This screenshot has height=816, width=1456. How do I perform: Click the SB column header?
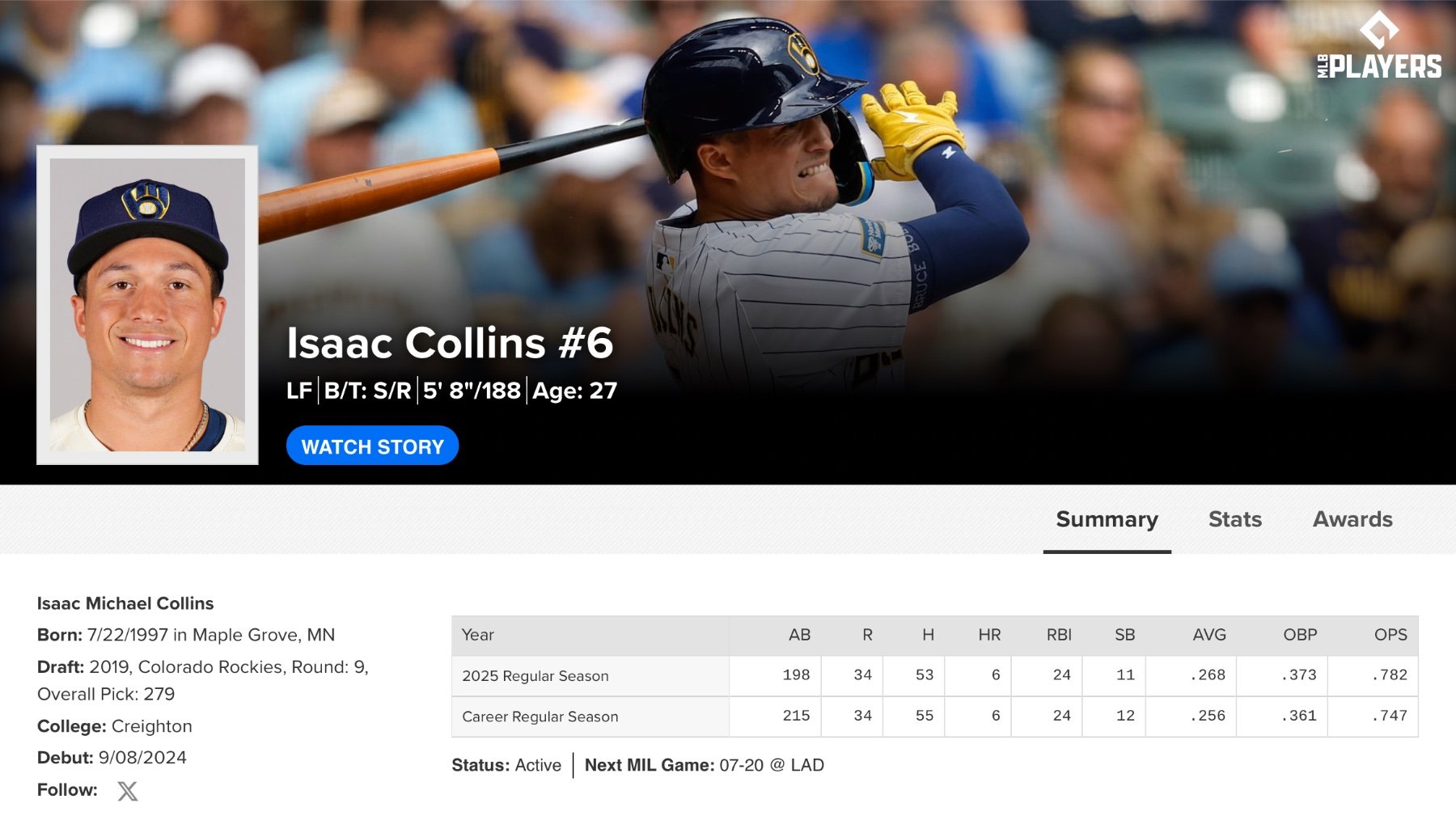1124,636
